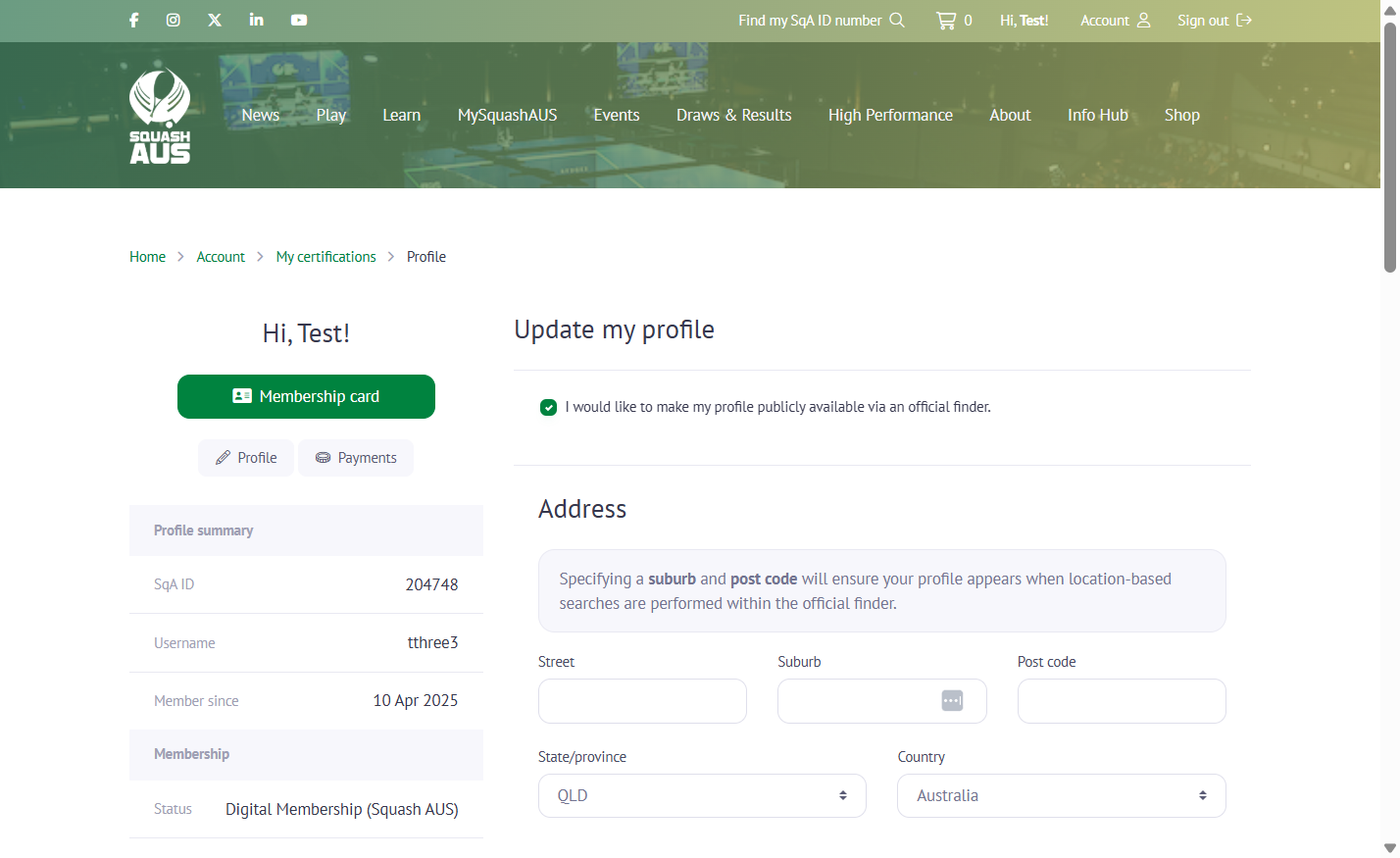Open the State/province dropdown
The image size is (1400, 858).
point(702,796)
